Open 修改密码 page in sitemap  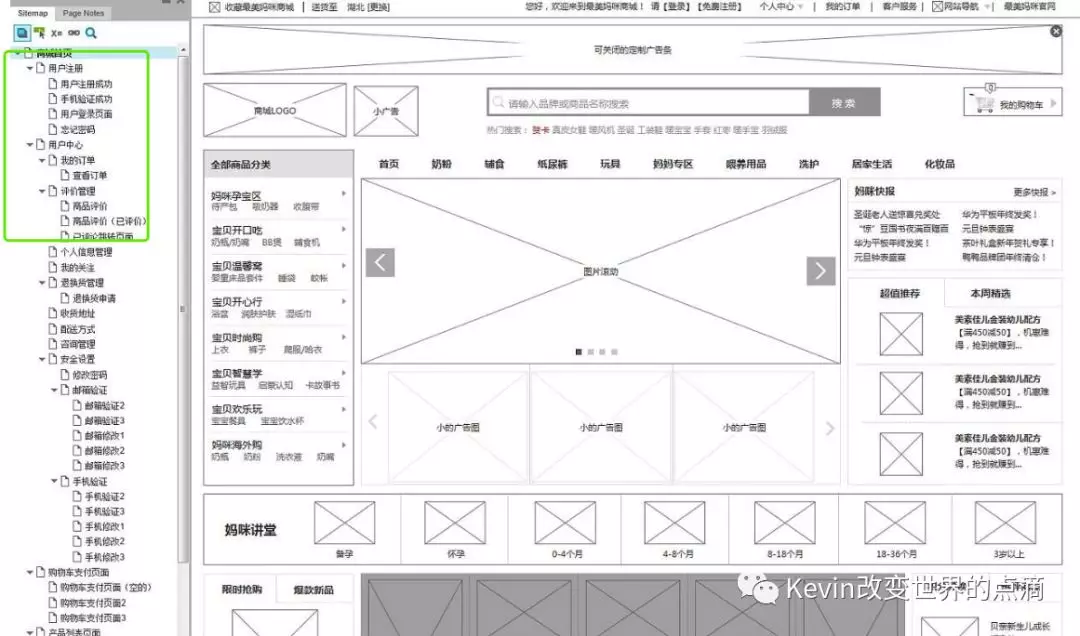[x=90, y=375]
